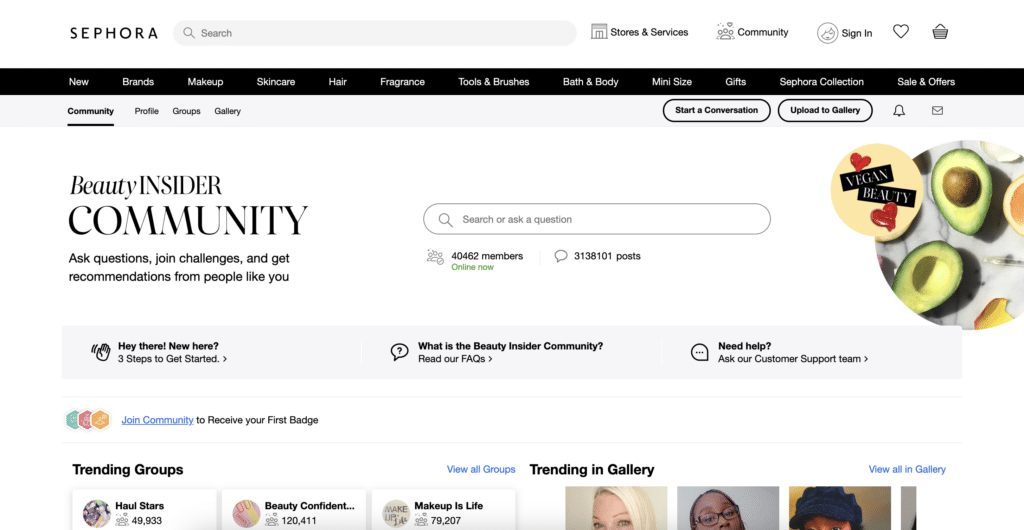Image resolution: width=1024 pixels, height=530 pixels.
Task: Open the Hair menu
Action: pos(338,82)
